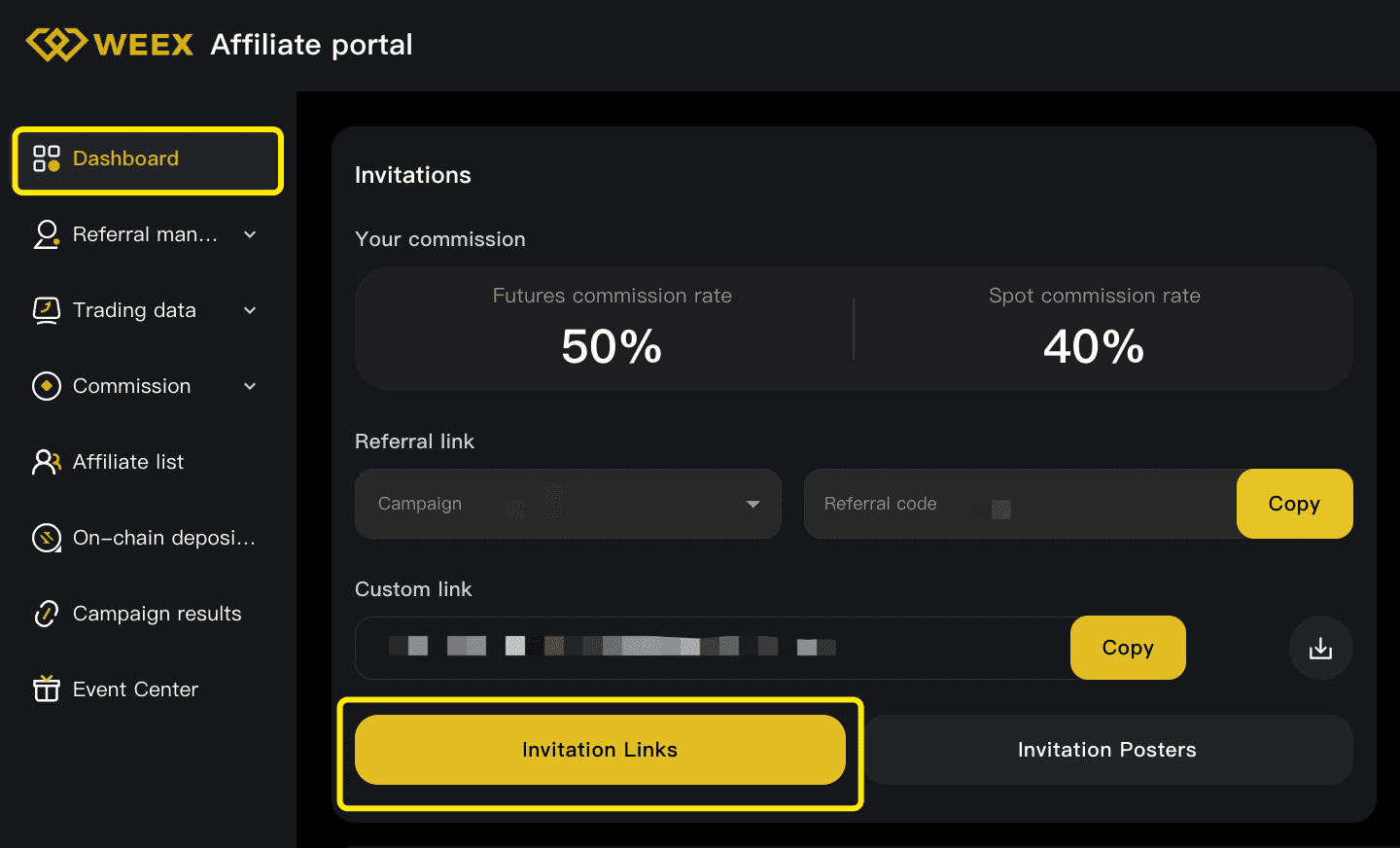This screenshot has height=848, width=1400.
Task: Open Affiliate list from the sidebar
Action: (x=128, y=462)
